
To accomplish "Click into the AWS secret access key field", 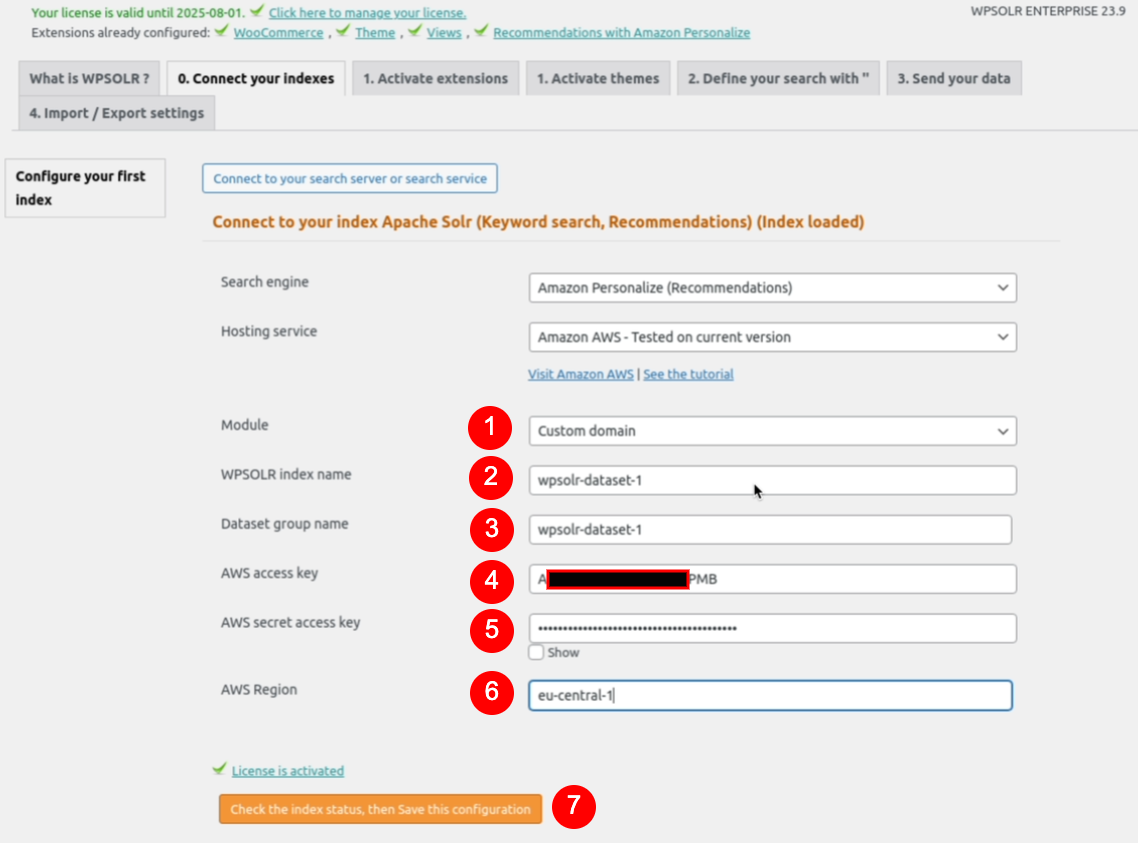I will (x=772, y=628).
